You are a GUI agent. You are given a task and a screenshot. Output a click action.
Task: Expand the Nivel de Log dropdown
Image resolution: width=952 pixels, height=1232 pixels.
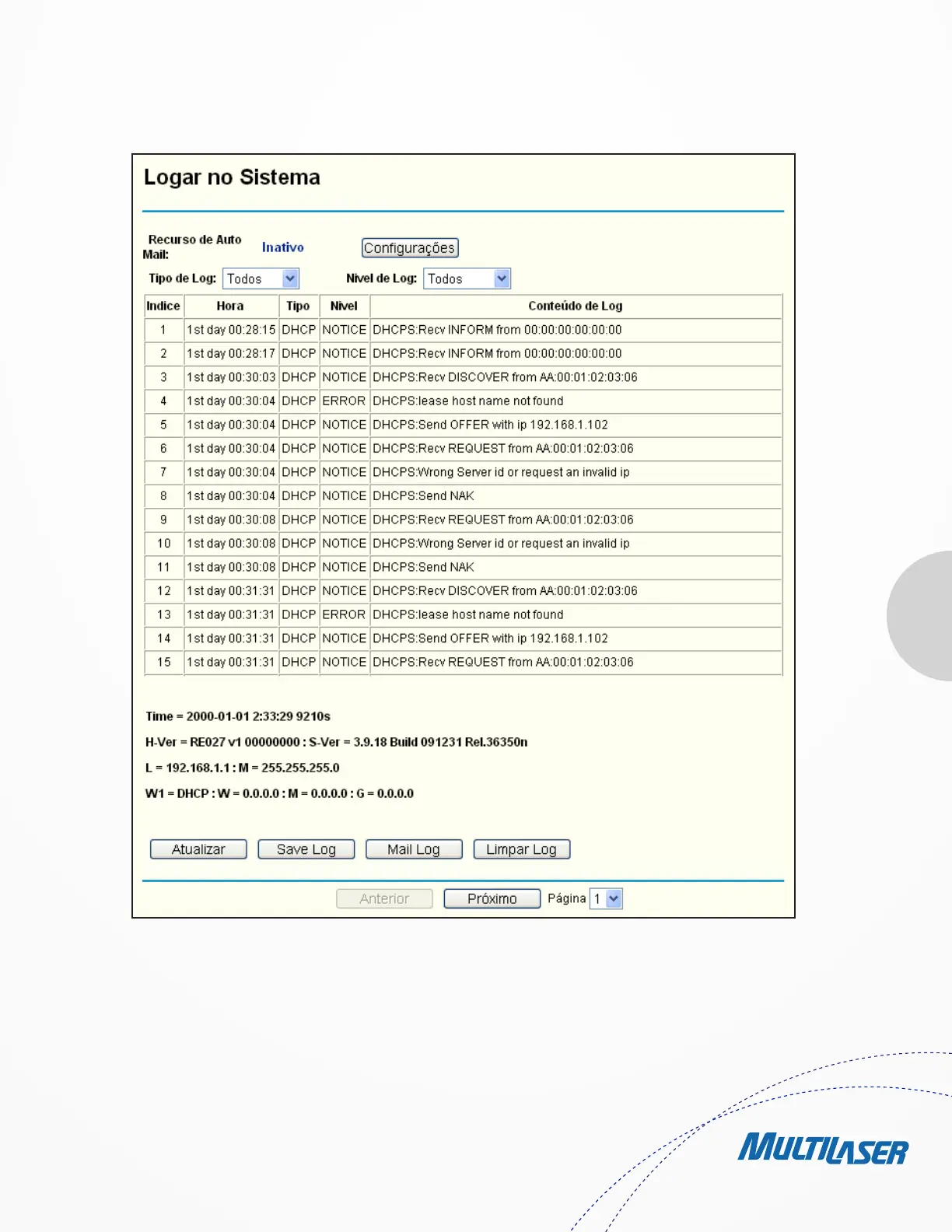(x=467, y=278)
